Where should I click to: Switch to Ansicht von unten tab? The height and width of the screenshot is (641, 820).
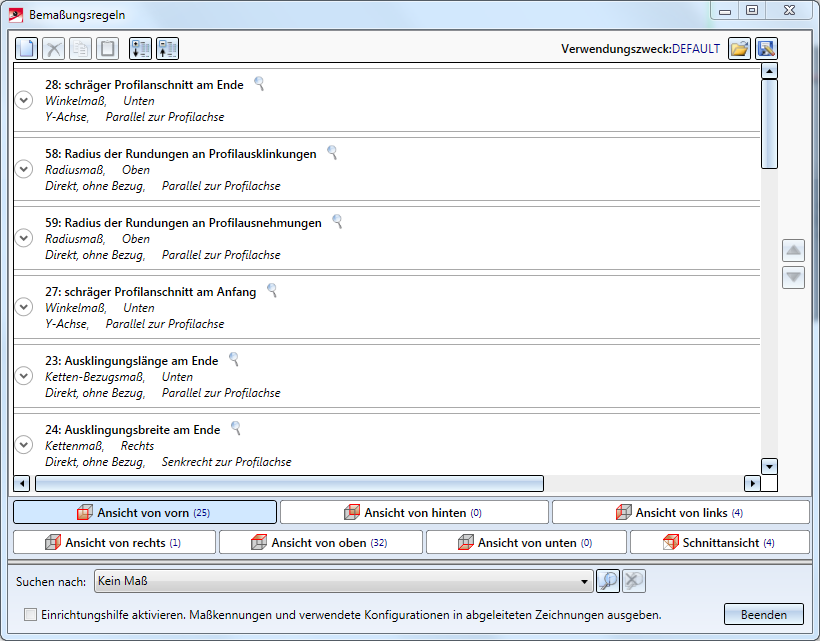[526, 543]
